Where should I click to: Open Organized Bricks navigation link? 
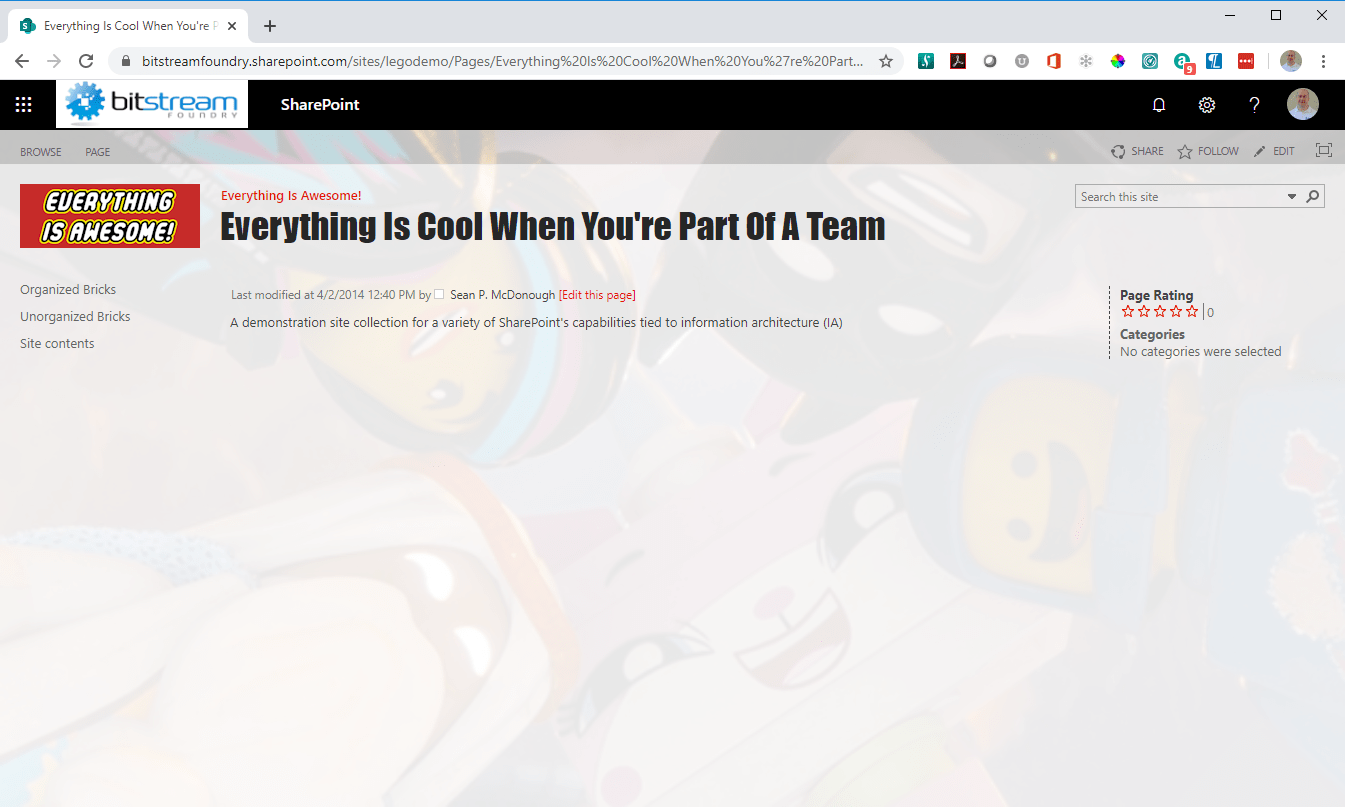click(x=68, y=289)
